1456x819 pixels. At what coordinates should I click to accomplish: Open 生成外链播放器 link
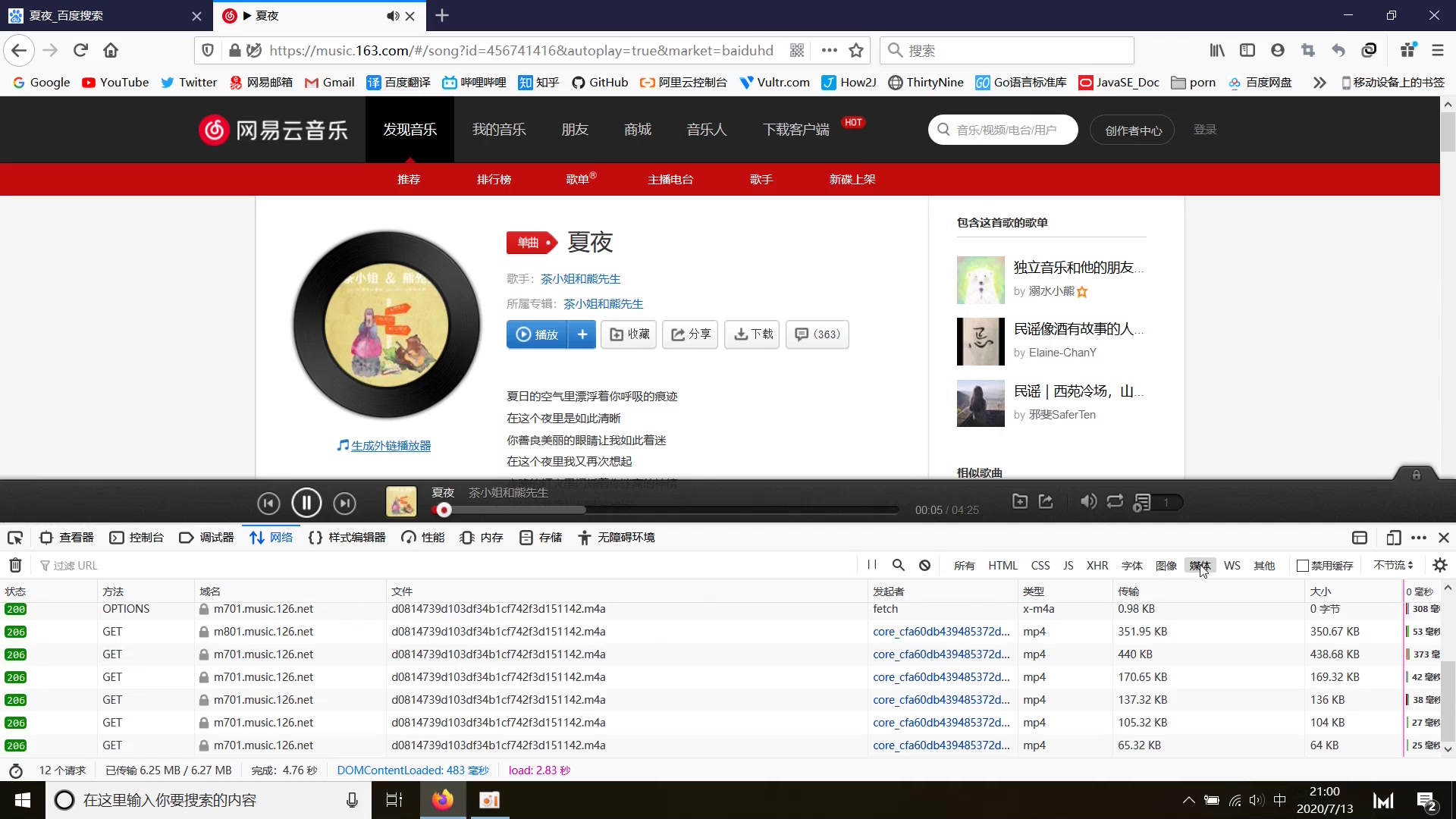tap(391, 446)
